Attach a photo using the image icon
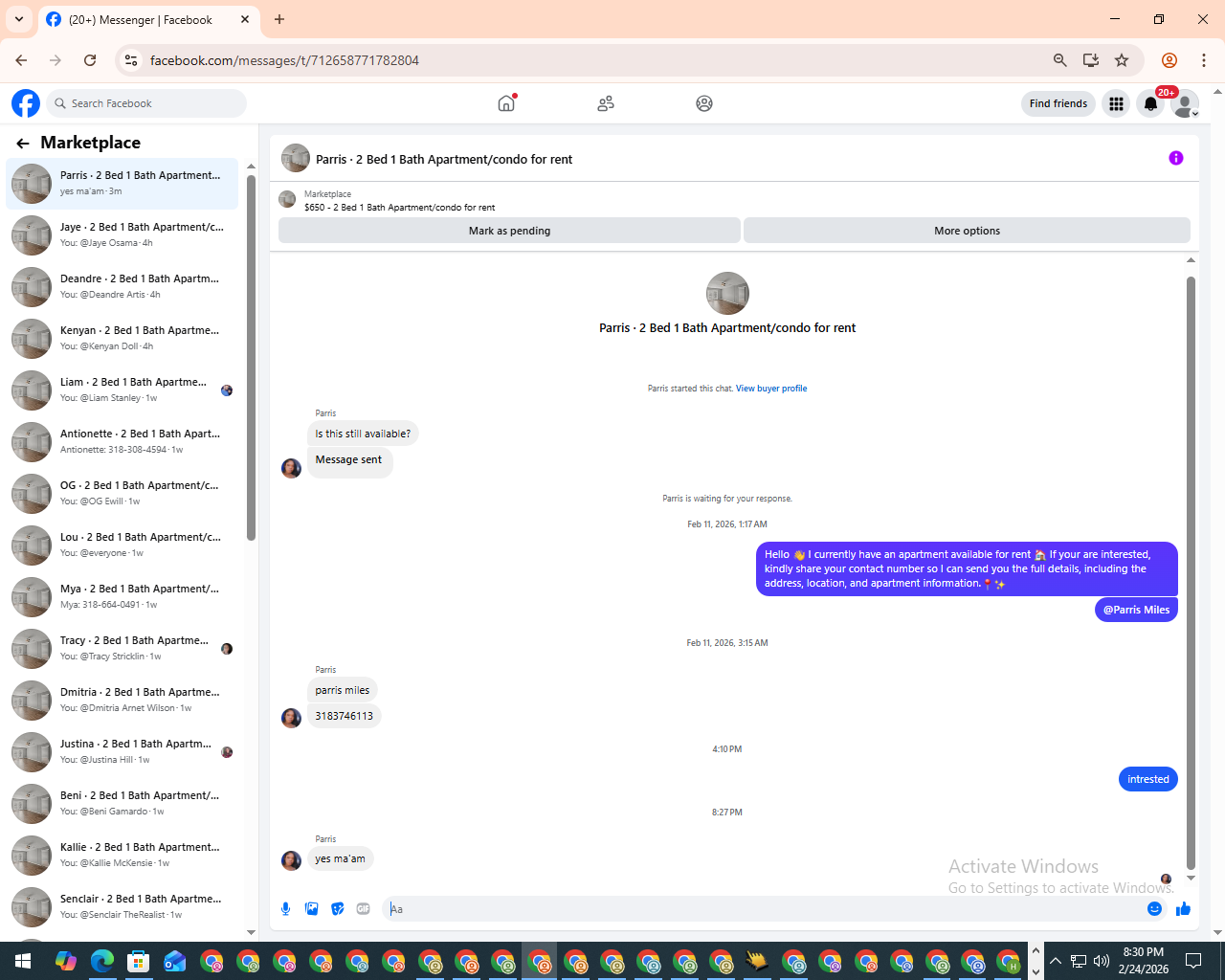This screenshot has width=1225, height=980. pyautogui.click(x=312, y=908)
